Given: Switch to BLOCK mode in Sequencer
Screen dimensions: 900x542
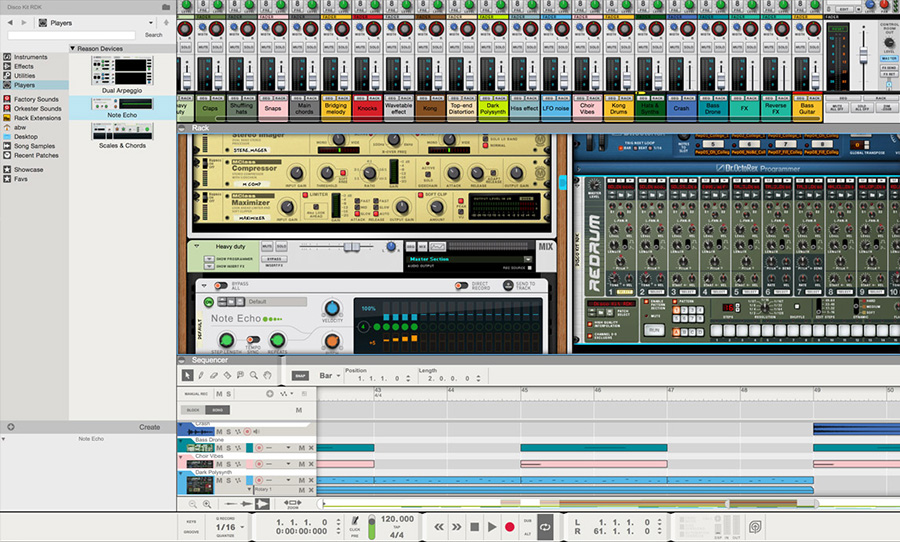Looking at the screenshot, I should pos(193,410).
